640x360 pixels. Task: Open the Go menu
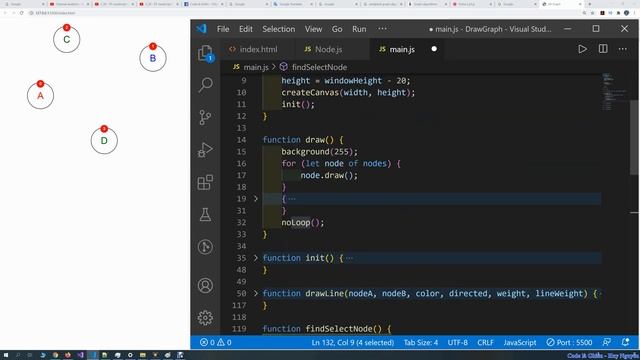click(x=337, y=29)
